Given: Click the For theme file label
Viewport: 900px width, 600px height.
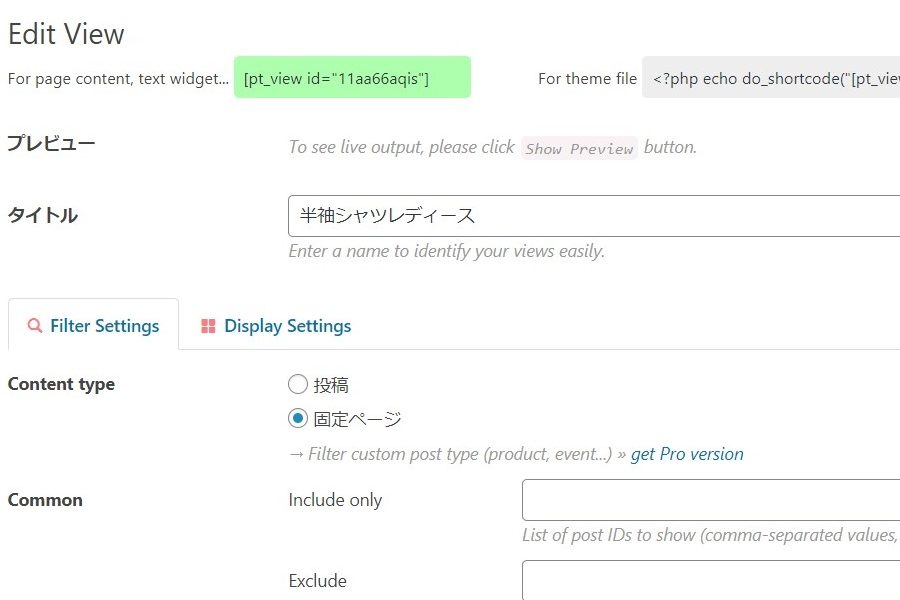Looking at the screenshot, I should click(x=587, y=79).
